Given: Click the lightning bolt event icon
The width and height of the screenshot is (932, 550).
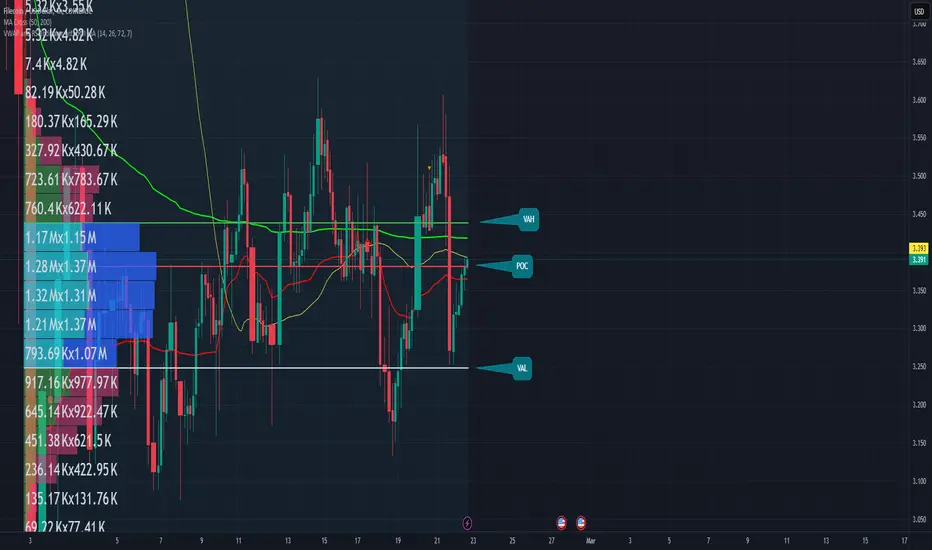Looking at the screenshot, I should 467,523.
